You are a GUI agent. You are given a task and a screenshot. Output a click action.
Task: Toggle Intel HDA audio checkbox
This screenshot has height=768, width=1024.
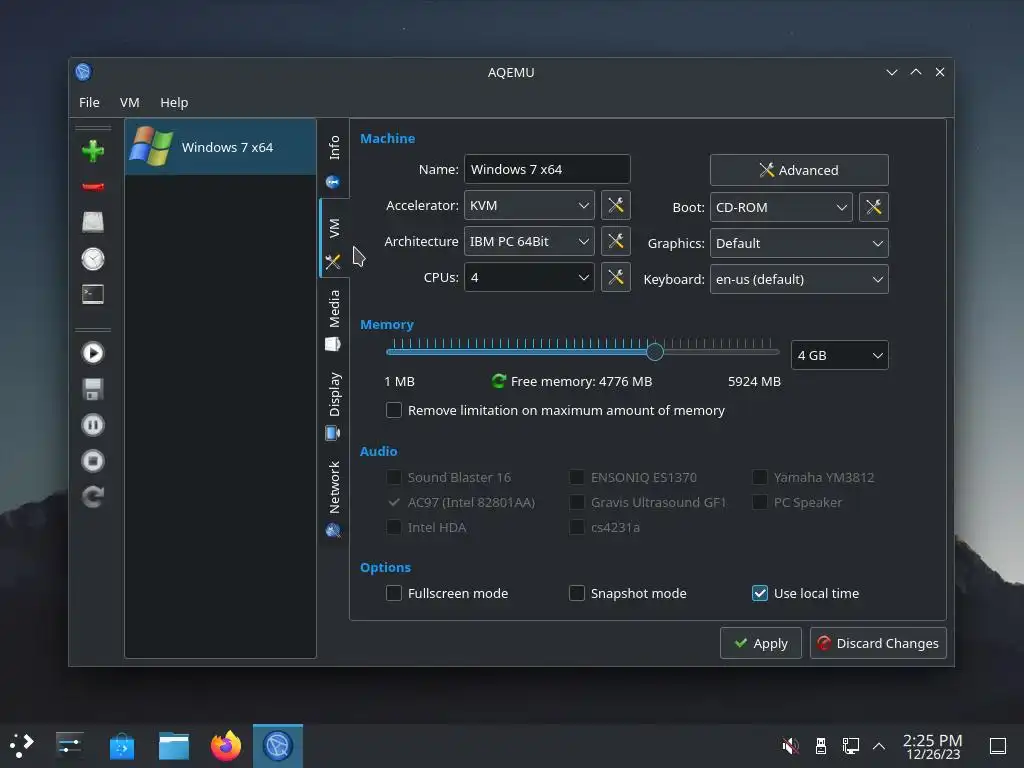(394, 527)
